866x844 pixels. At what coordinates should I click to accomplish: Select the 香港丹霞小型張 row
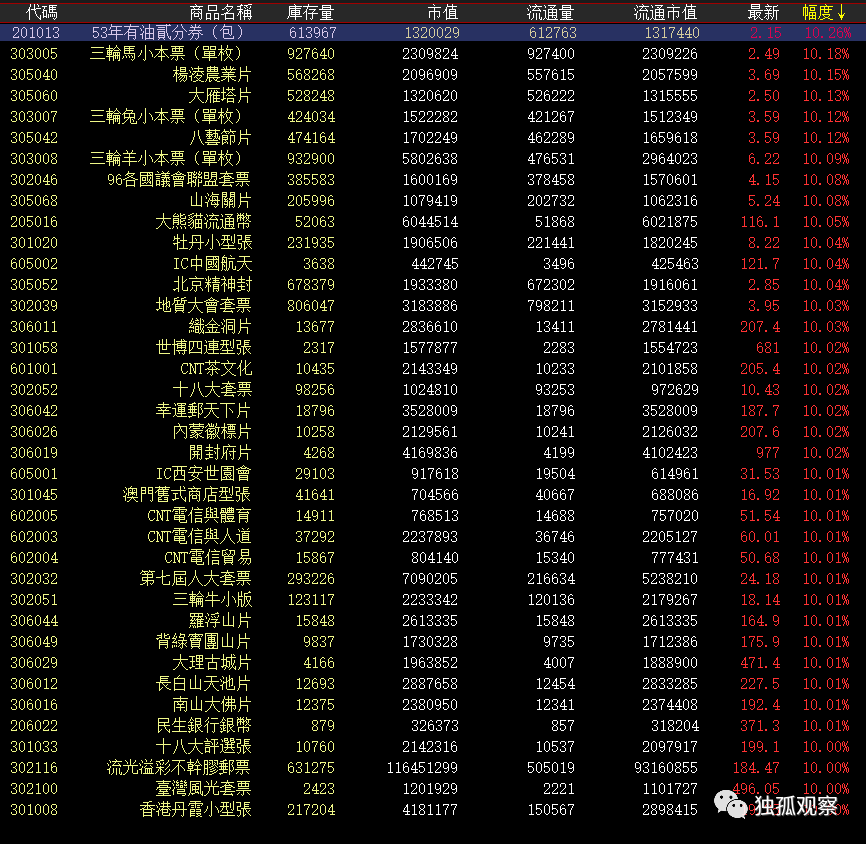coord(433,809)
